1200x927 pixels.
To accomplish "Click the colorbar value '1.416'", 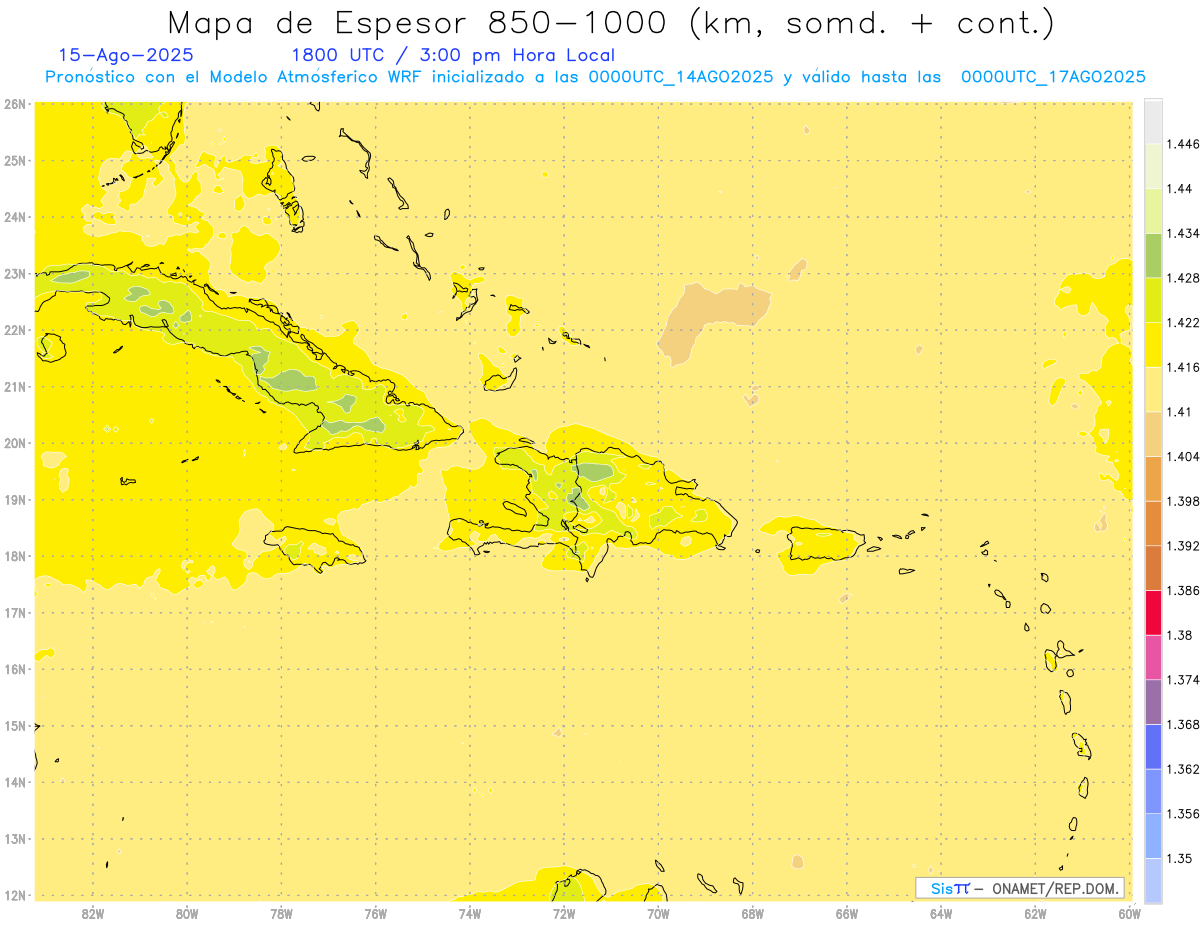I will pos(1183,367).
